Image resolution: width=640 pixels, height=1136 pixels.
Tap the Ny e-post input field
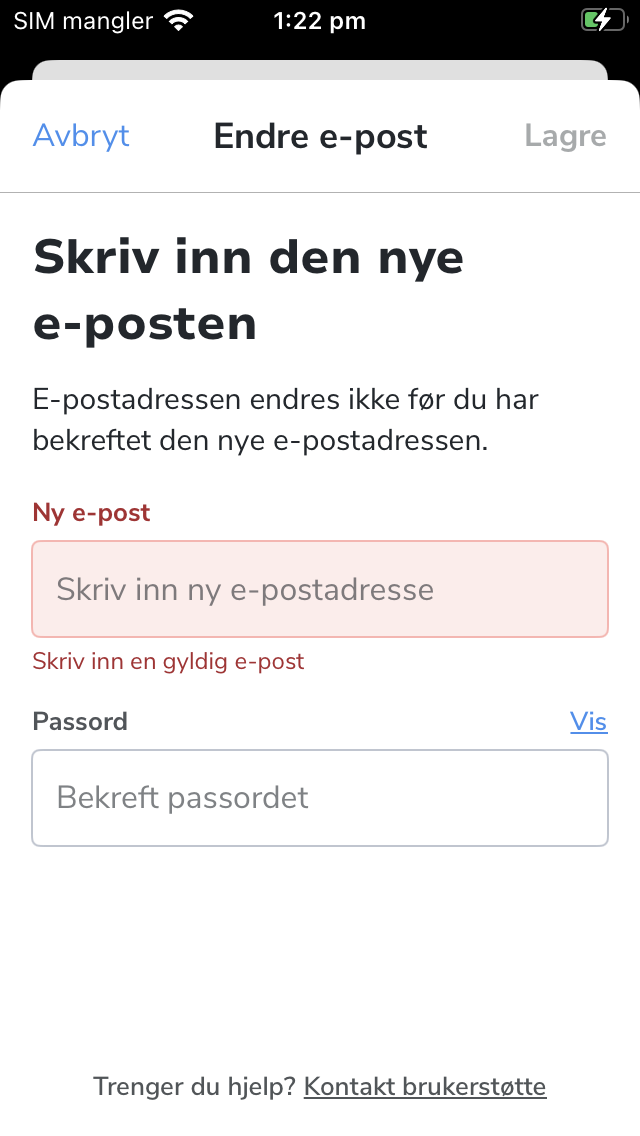point(320,589)
